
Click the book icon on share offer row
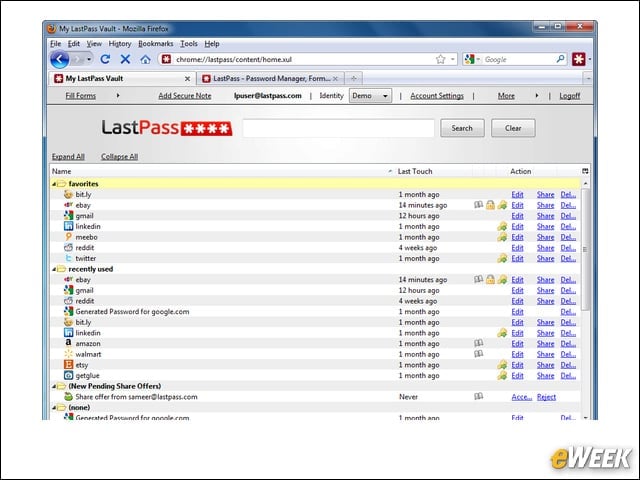tap(478, 396)
